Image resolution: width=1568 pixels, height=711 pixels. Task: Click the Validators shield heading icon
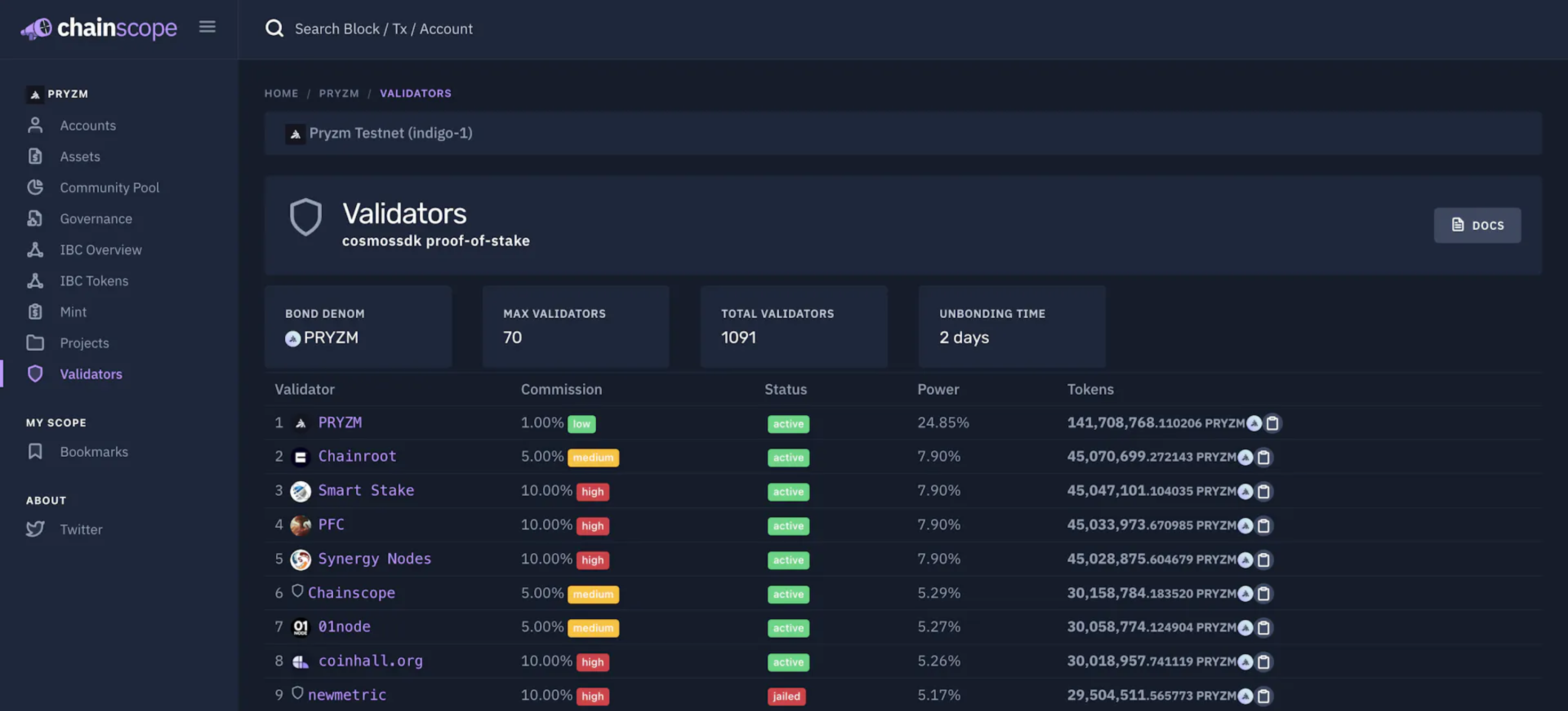point(306,216)
